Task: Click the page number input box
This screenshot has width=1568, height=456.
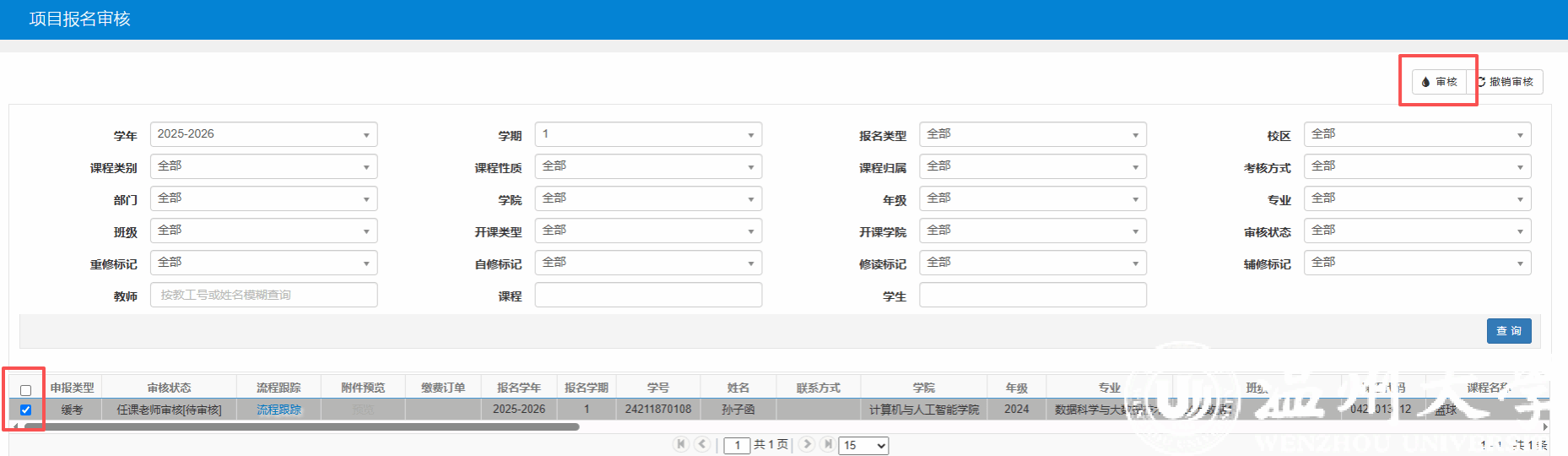Action: (737, 445)
